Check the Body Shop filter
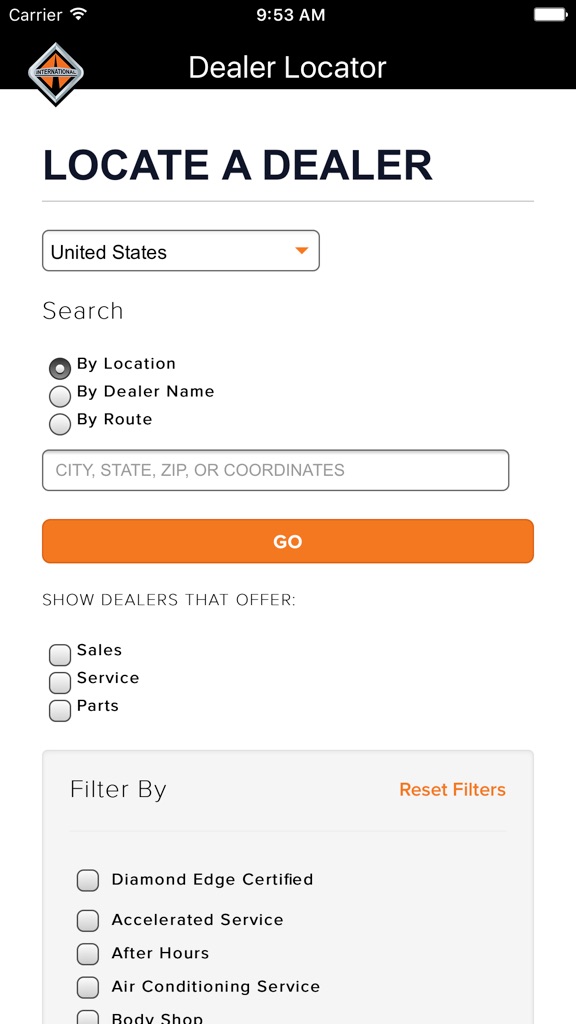This screenshot has width=576, height=1024. [x=87, y=1017]
